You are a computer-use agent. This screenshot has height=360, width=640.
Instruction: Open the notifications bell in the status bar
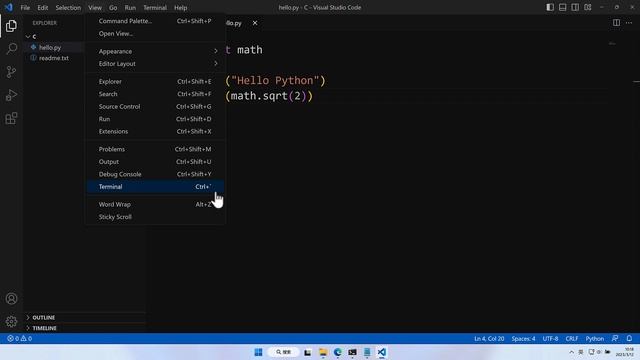click(x=629, y=338)
